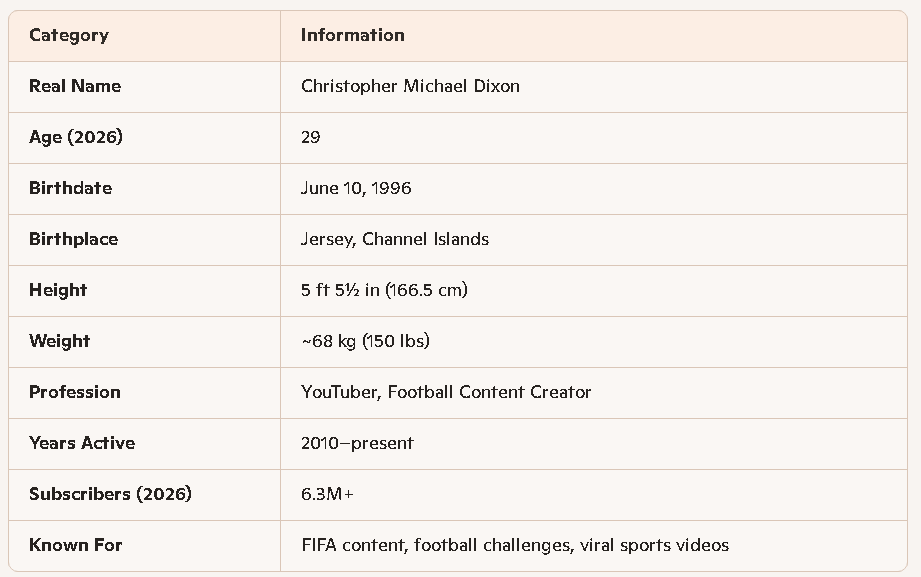Screen dimensions: 921x577
Task: Click the 6.3M+ subscribers value
Action: 328,494
